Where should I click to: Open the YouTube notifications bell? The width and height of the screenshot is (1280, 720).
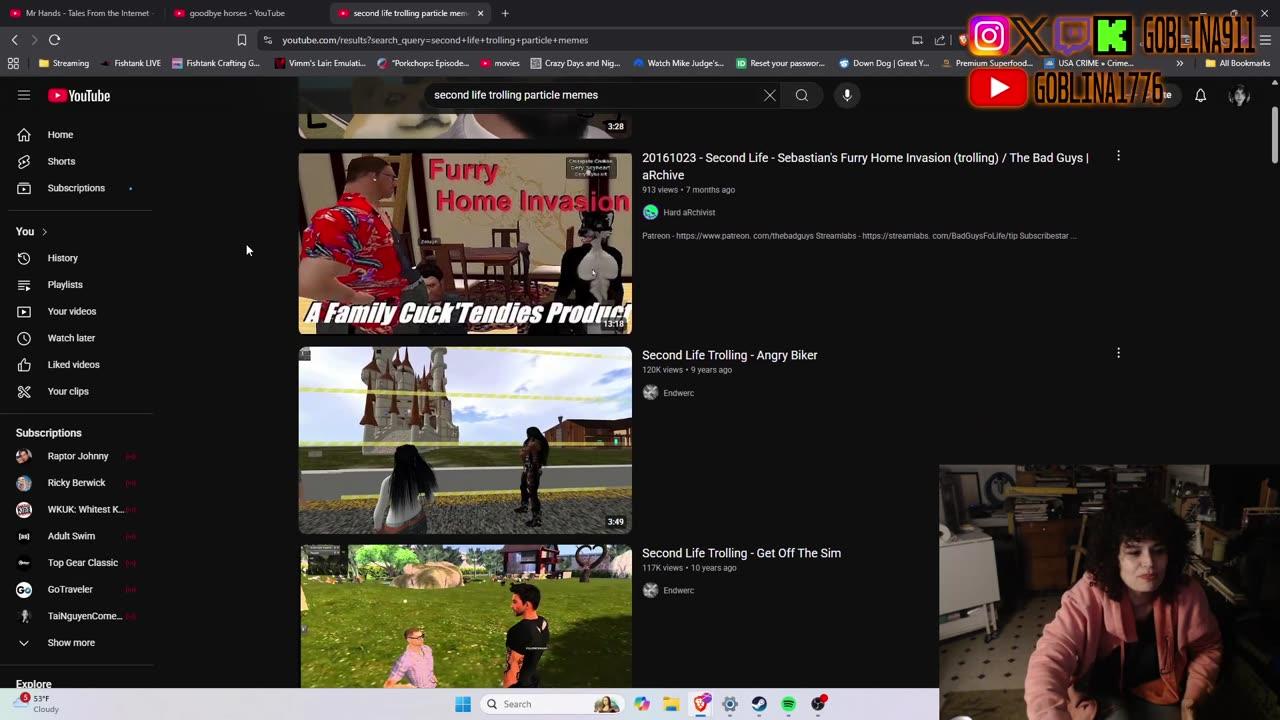pyautogui.click(x=1200, y=95)
